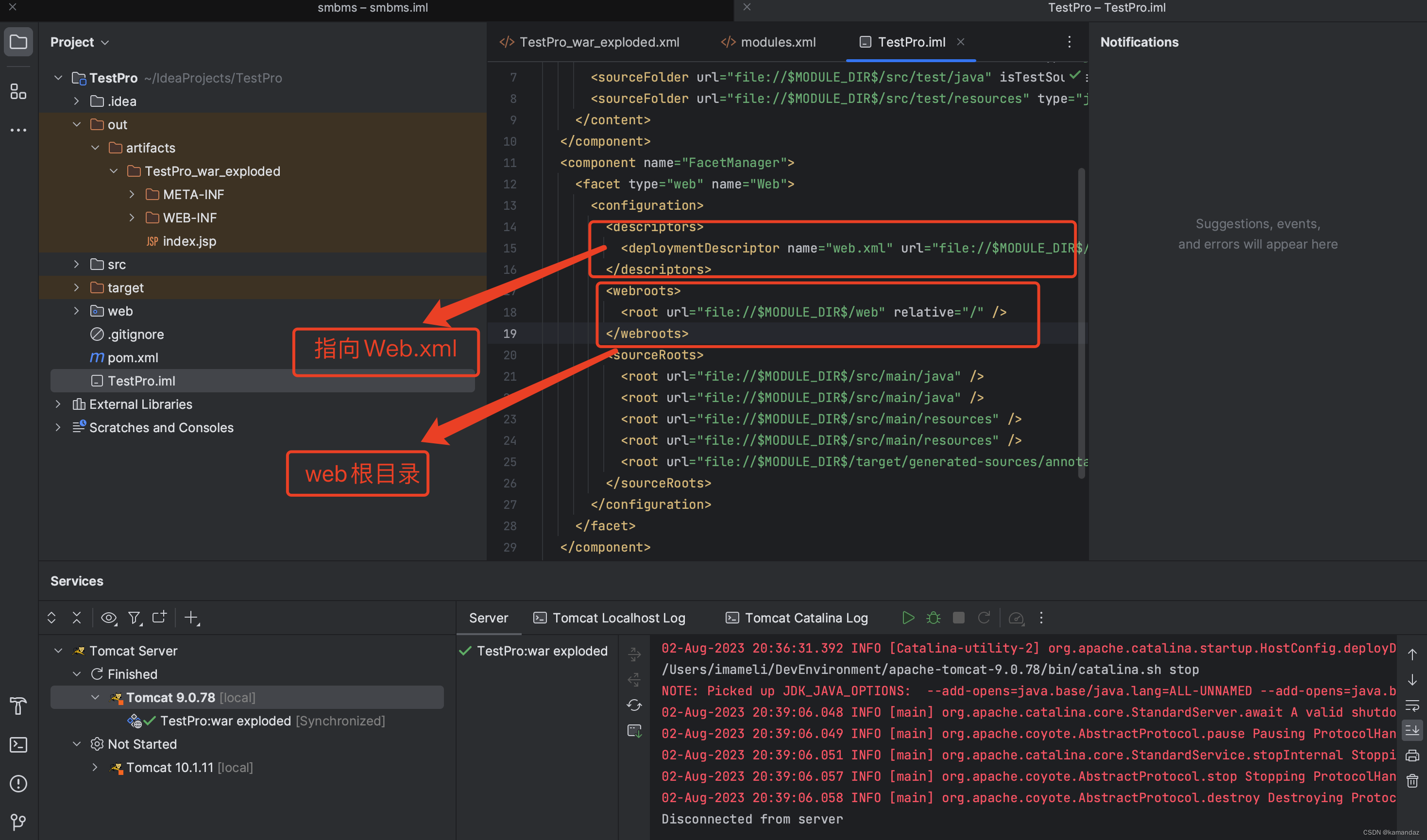Toggle soft-wrap in console
The image size is (1427, 840).
tap(1412, 706)
